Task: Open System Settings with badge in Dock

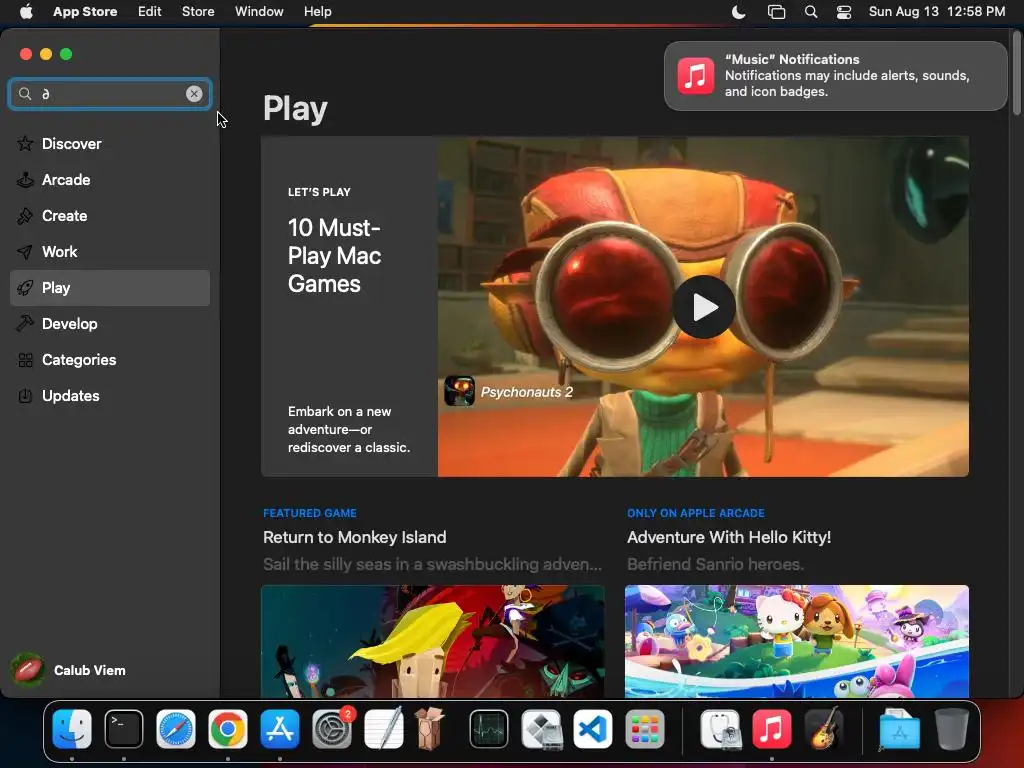Action: pyautogui.click(x=332, y=729)
